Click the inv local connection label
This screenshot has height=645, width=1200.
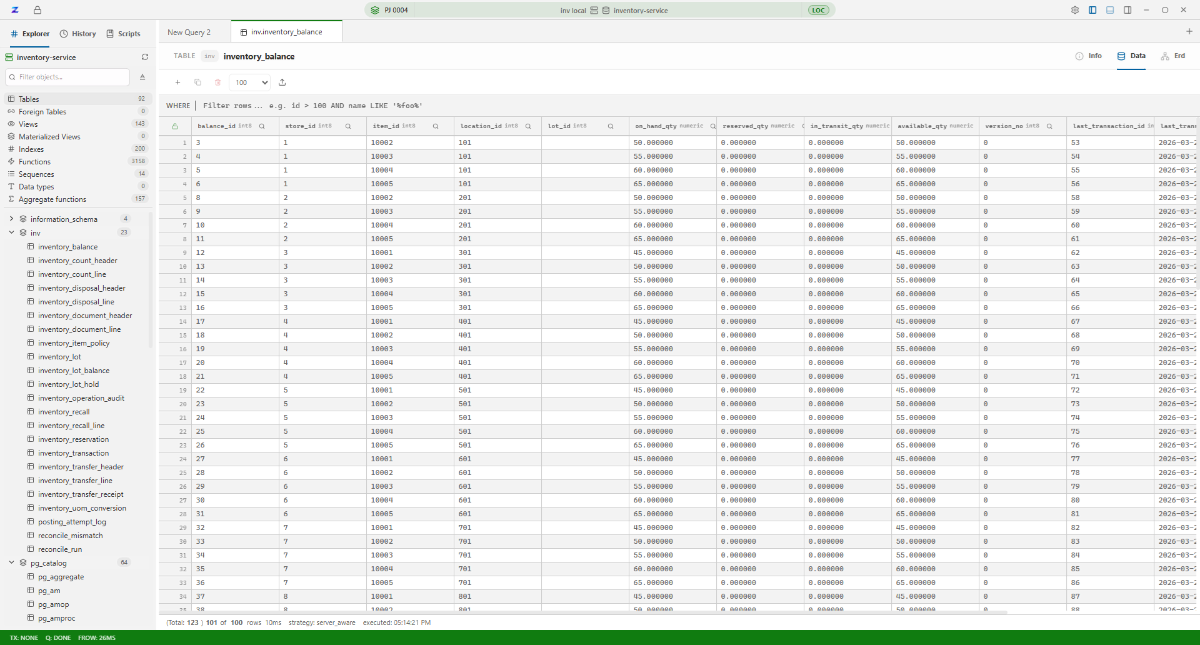[573, 10]
